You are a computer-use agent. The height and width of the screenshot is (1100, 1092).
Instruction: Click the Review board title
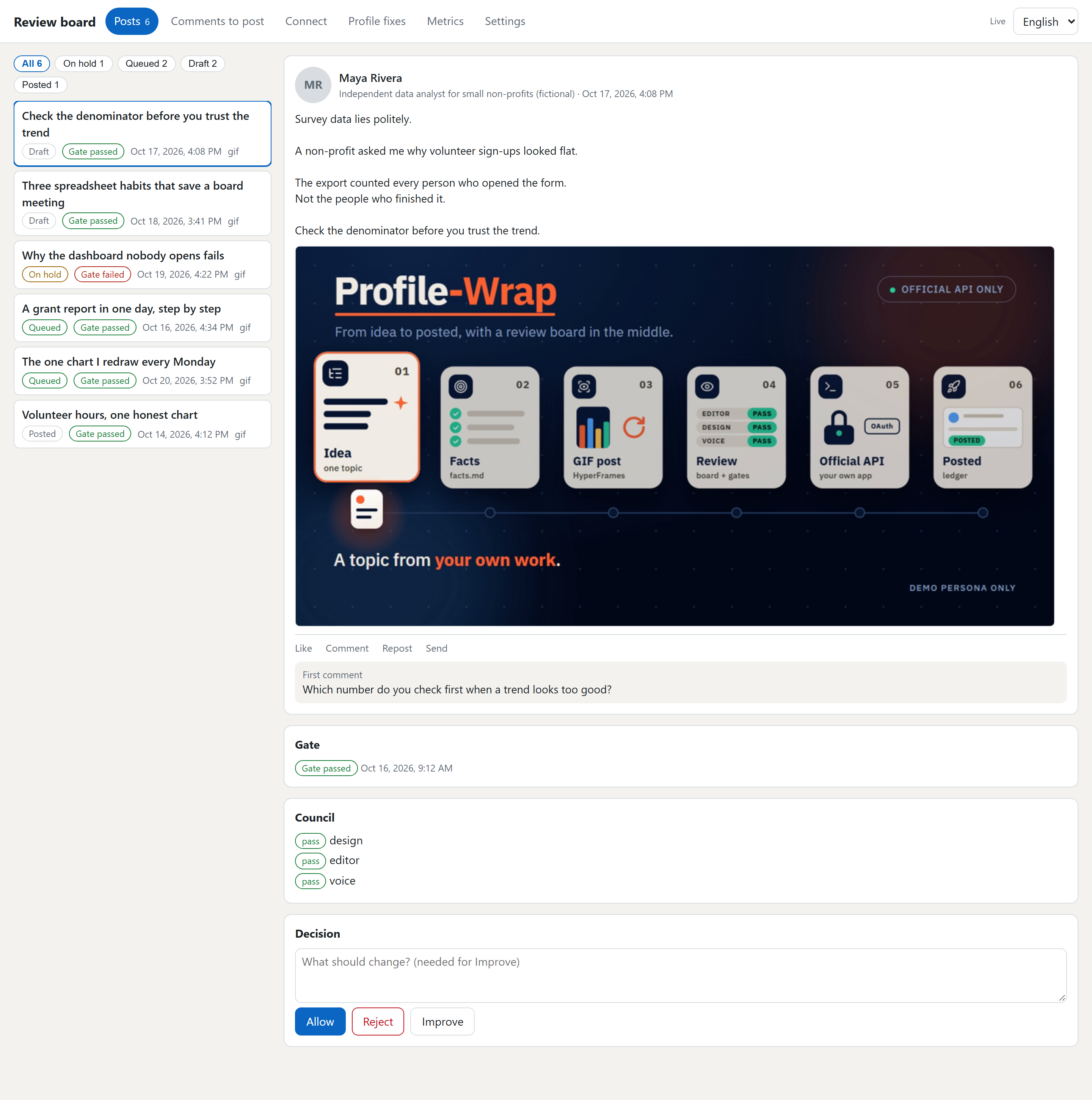(55, 22)
